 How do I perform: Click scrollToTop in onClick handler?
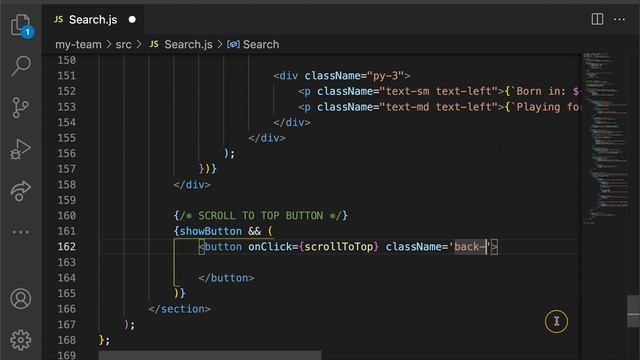339,247
